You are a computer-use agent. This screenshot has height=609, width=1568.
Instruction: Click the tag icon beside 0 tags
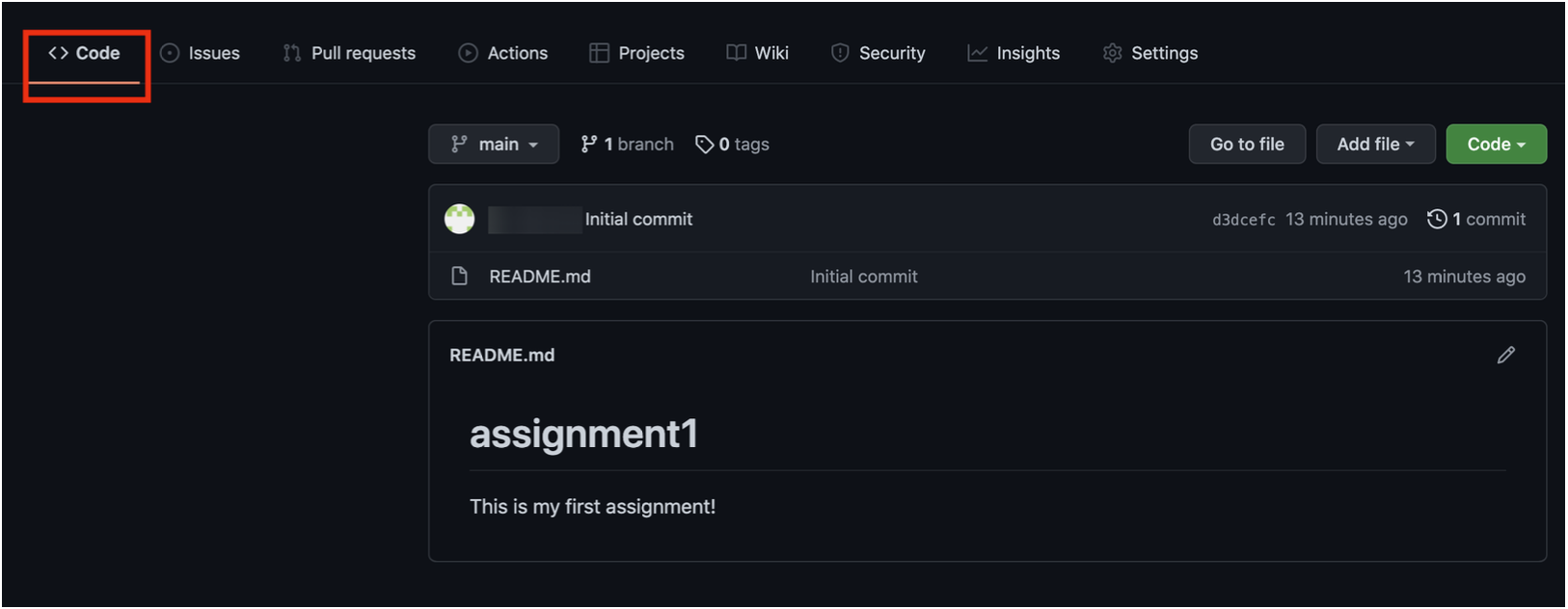click(x=705, y=145)
